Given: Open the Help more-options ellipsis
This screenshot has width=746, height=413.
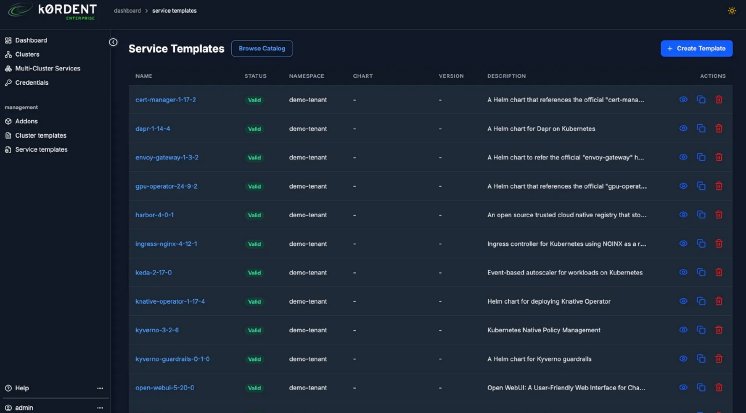Looking at the screenshot, I should click(100, 388).
